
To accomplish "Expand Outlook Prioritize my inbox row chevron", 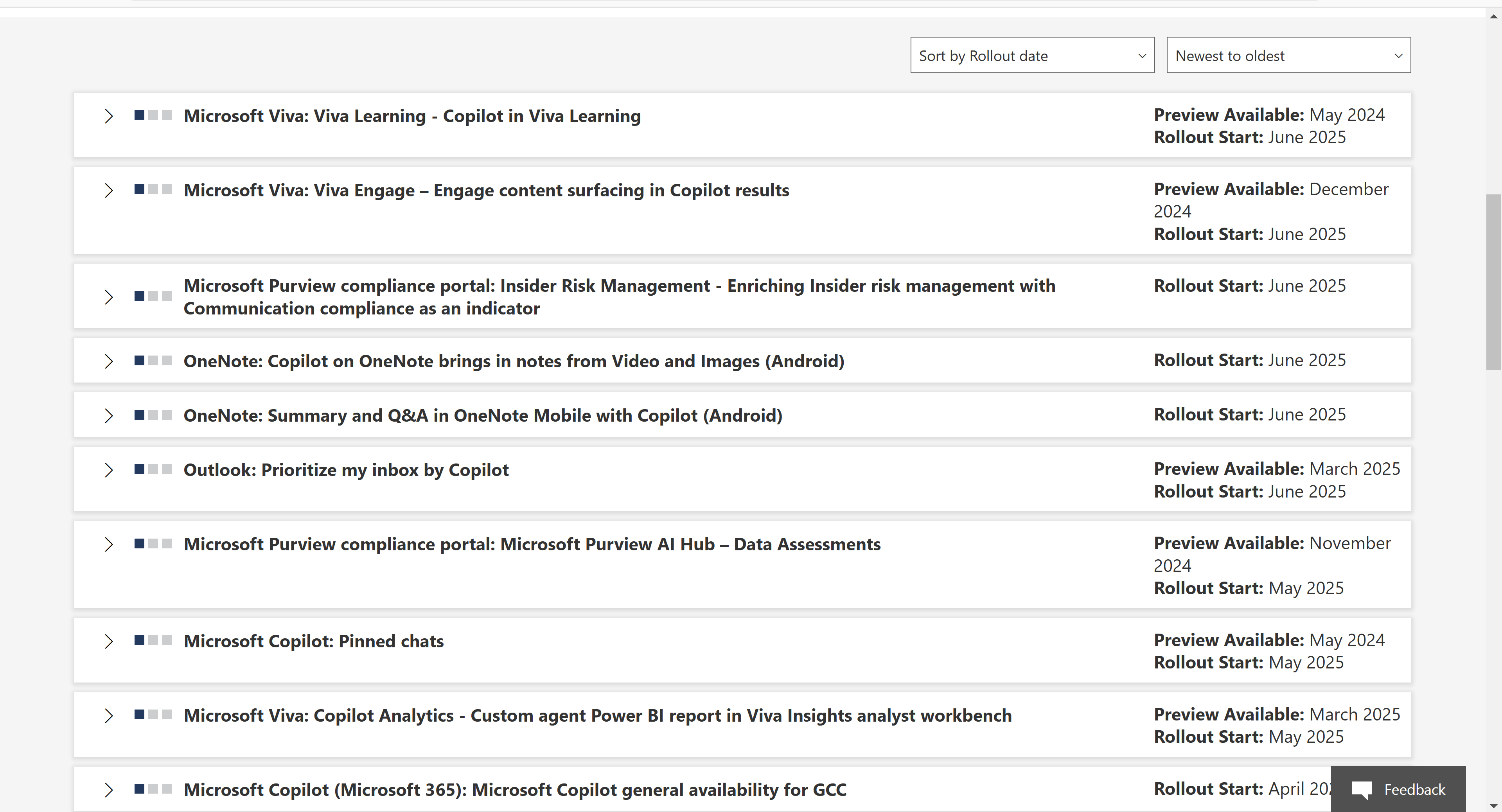I will point(108,470).
